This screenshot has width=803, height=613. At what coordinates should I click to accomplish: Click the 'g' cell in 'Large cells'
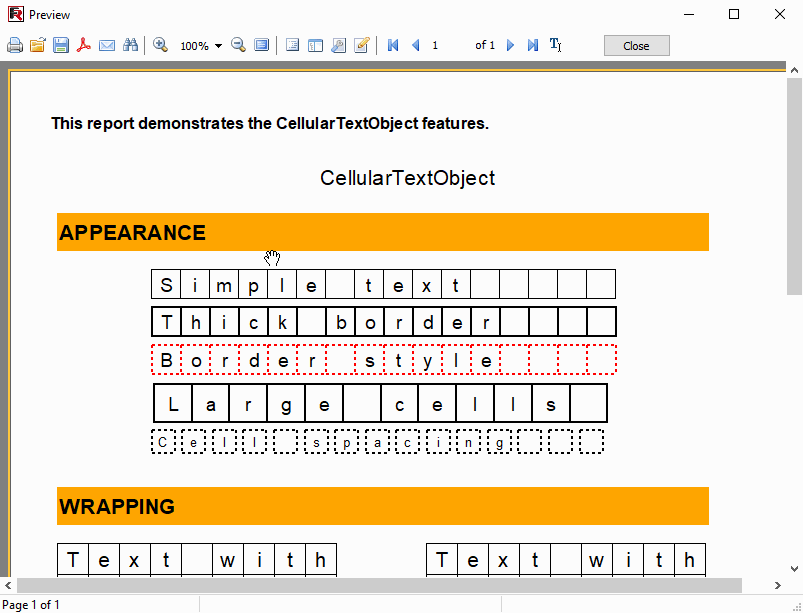pyautogui.click(x=286, y=404)
